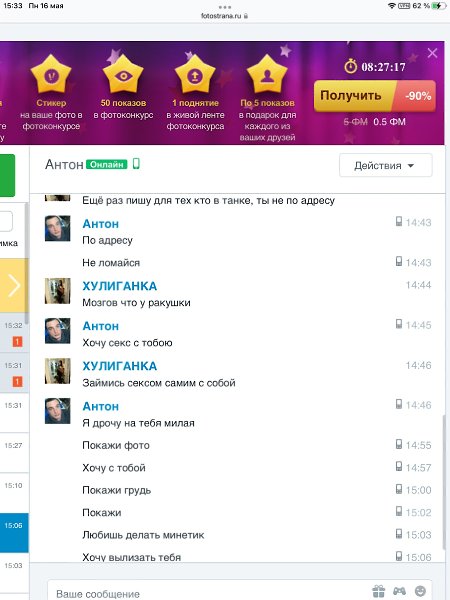450x600 pixels.
Task: Open the emoji smiley picker
Action: pyautogui.click(x=420, y=591)
